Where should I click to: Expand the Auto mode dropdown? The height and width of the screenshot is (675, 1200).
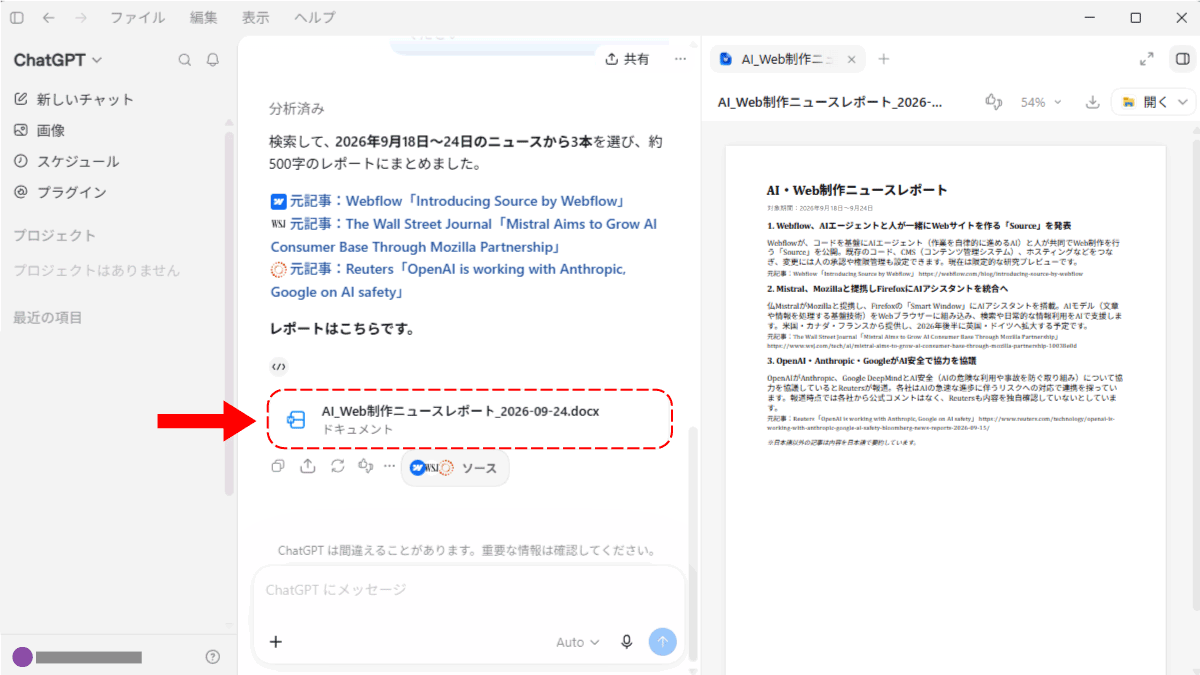click(x=578, y=642)
